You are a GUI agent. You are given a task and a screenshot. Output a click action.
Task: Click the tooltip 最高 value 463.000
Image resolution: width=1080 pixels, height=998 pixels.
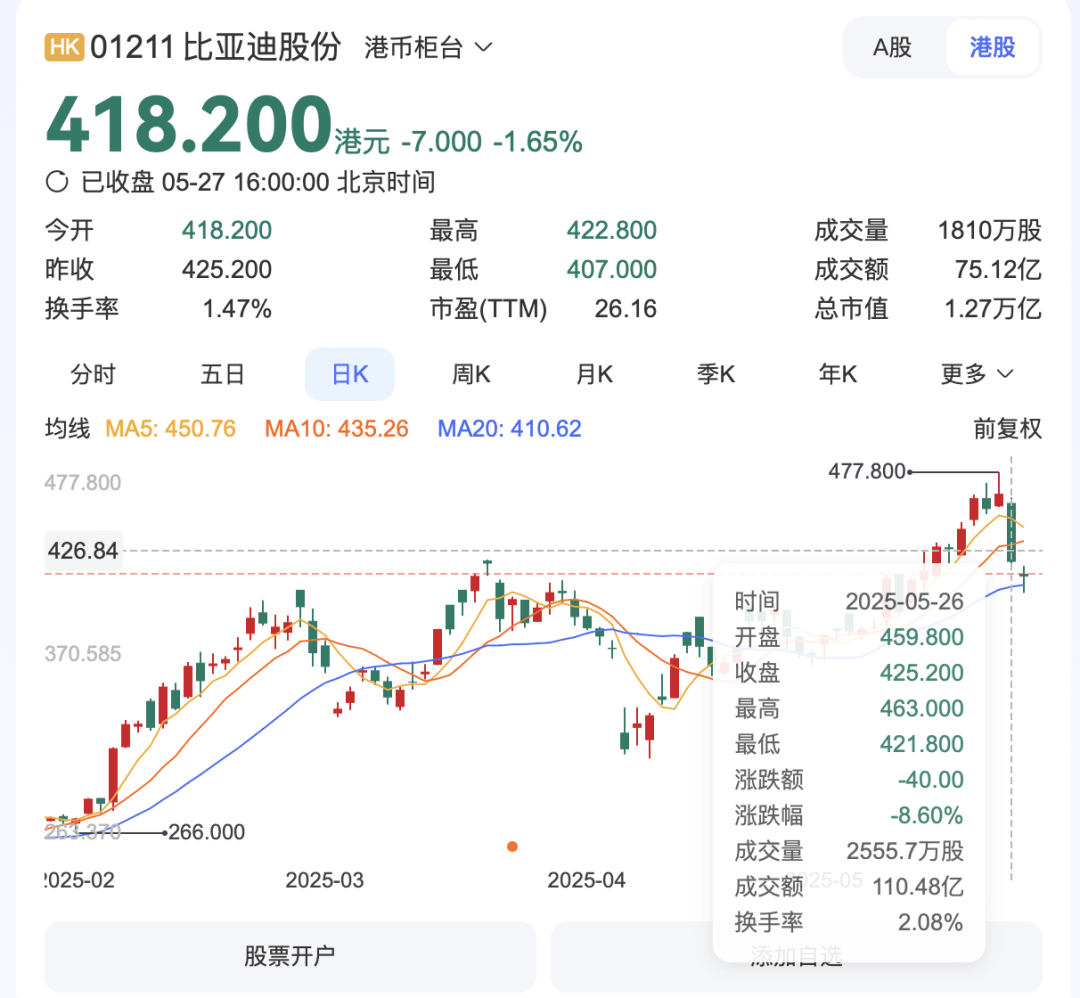pos(922,708)
